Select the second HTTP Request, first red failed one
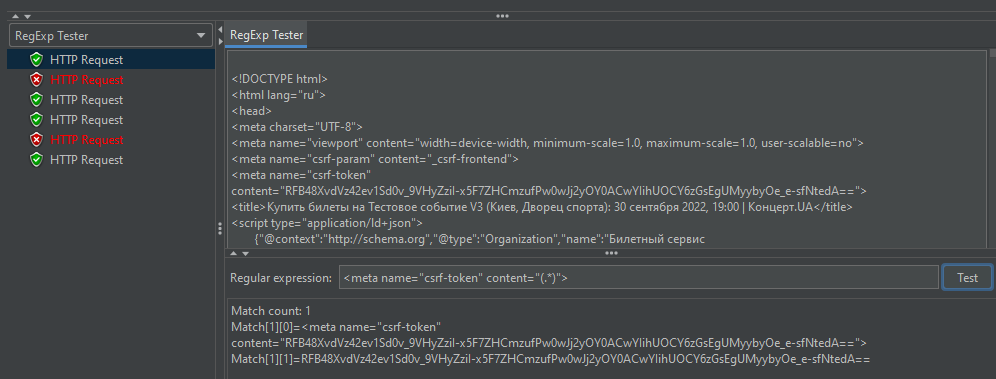Screen dimensions: 996x379 click(86, 79)
